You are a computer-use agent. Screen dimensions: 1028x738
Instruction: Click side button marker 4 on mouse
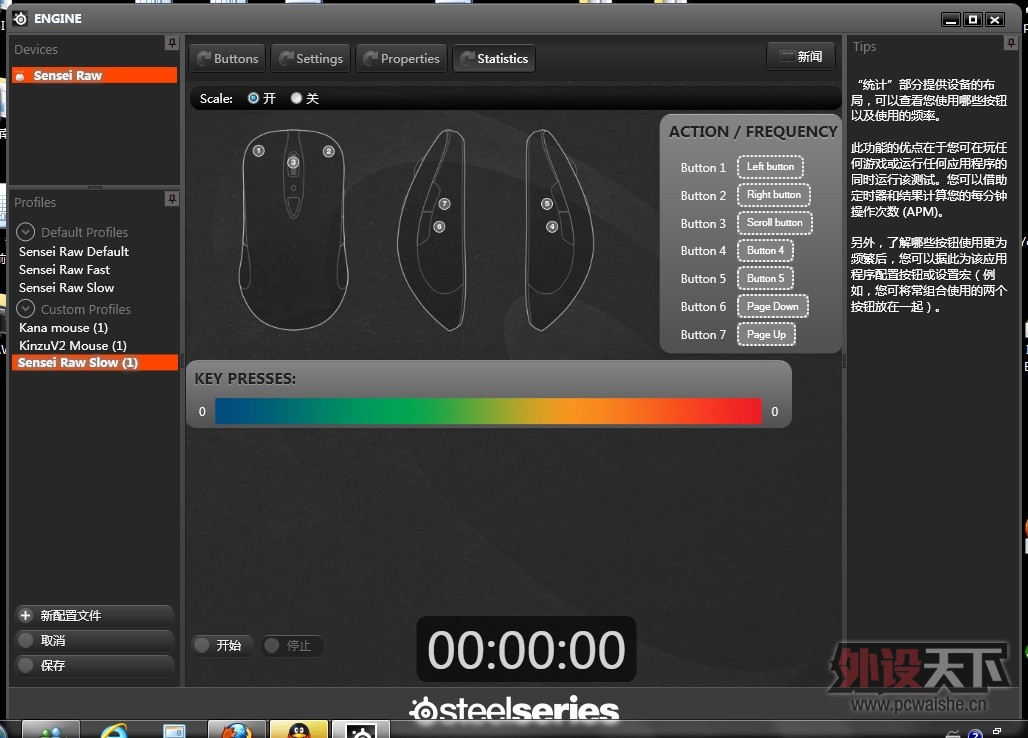coord(552,227)
